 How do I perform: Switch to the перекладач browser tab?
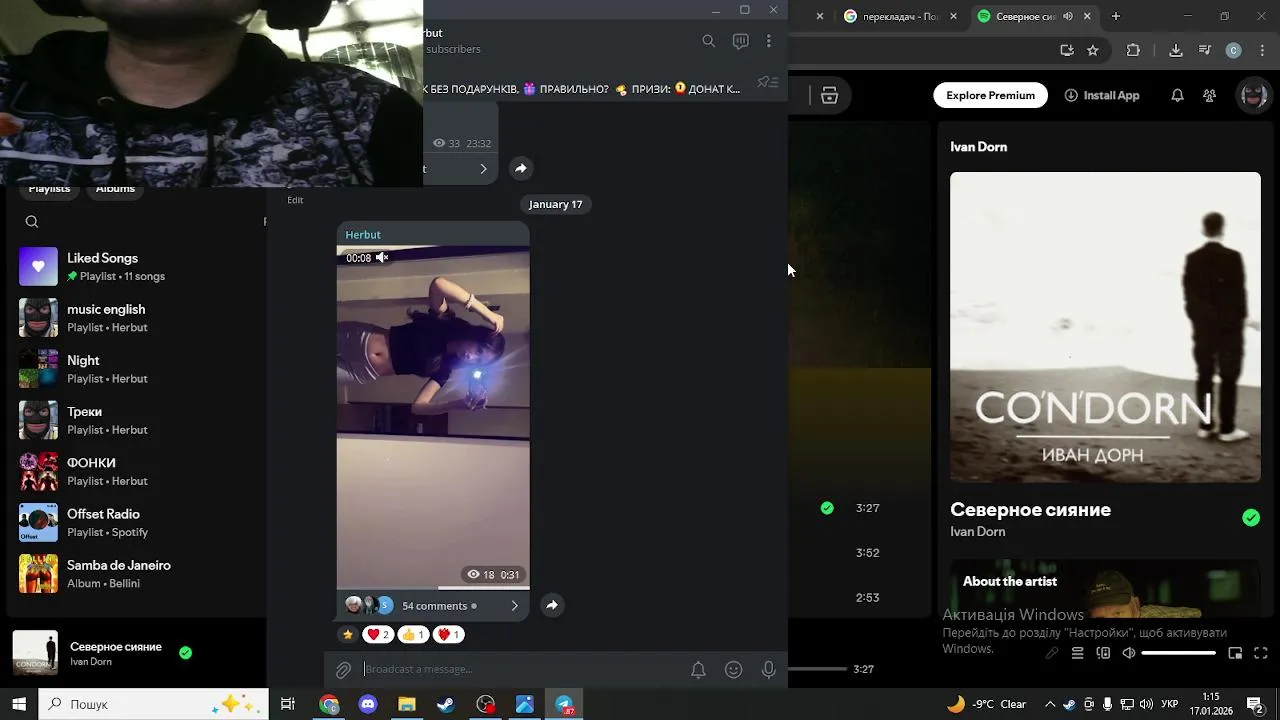click(x=898, y=16)
